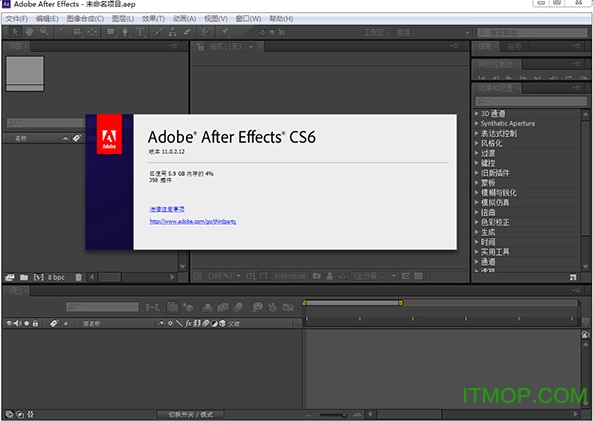Click the 切换开关 / 模式 button

click(x=190, y=415)
